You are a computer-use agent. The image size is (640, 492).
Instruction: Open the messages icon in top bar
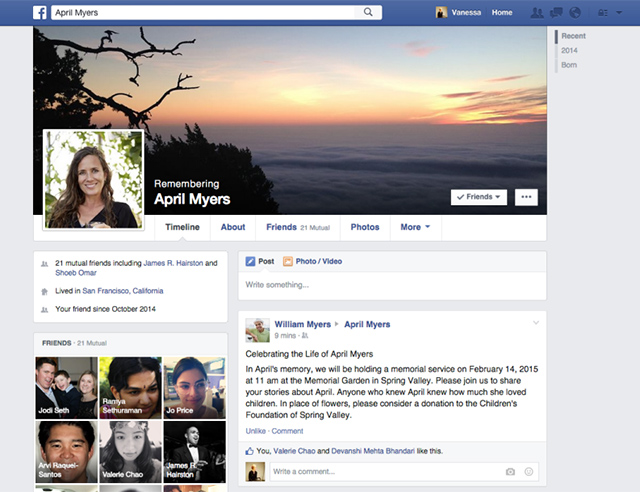pos(556,13)
